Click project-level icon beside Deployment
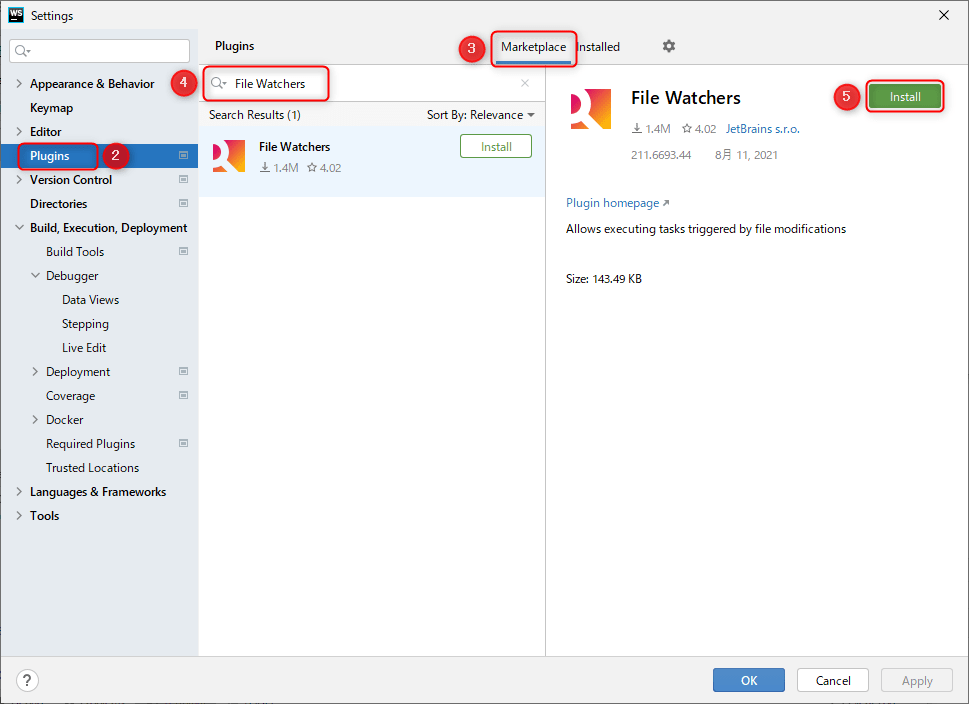This screenshot has height=704, width=969. pyautogui.click(x=184, y=371)
